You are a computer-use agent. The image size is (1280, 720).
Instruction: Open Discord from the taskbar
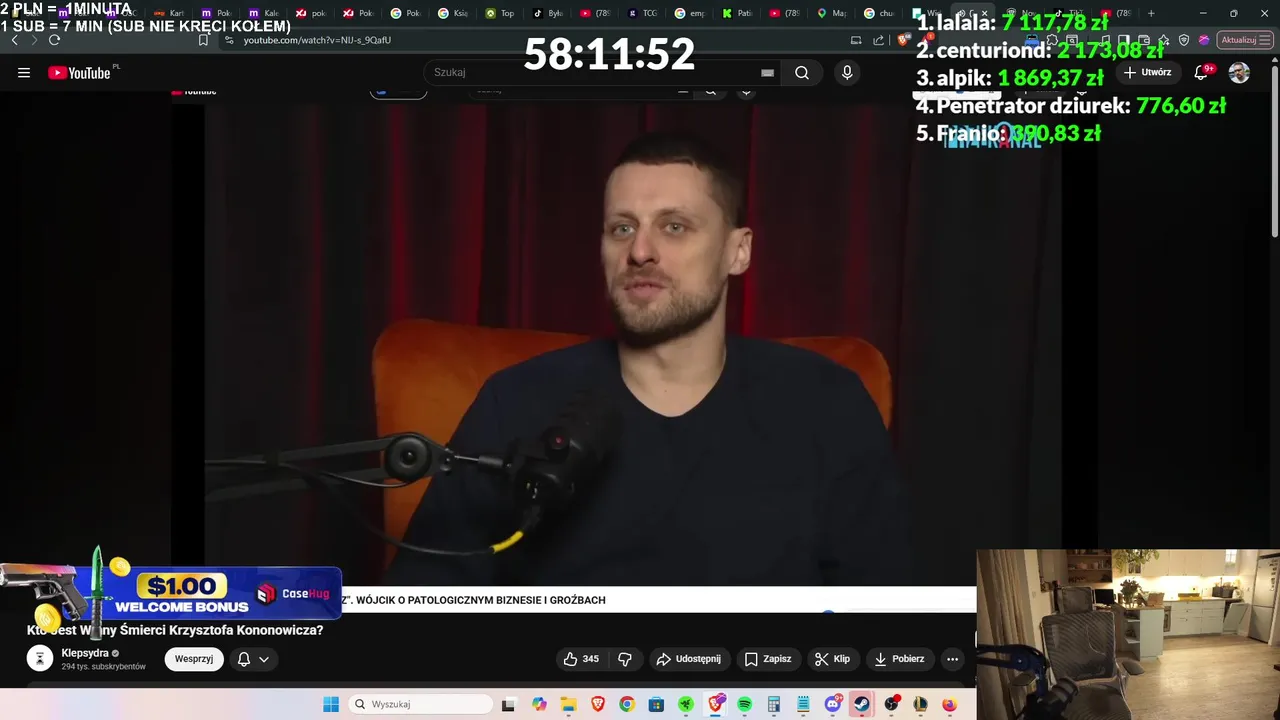click(x=833, y=704)
